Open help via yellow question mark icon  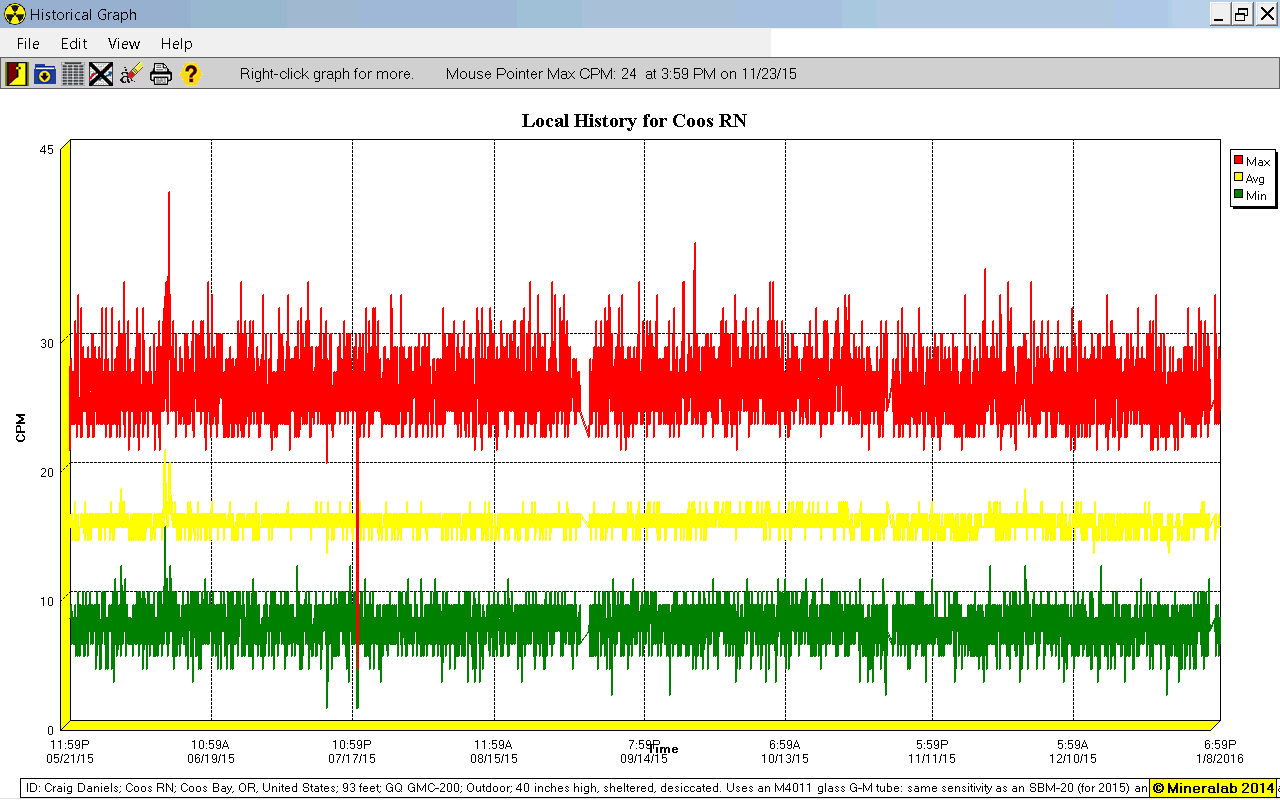190,74
